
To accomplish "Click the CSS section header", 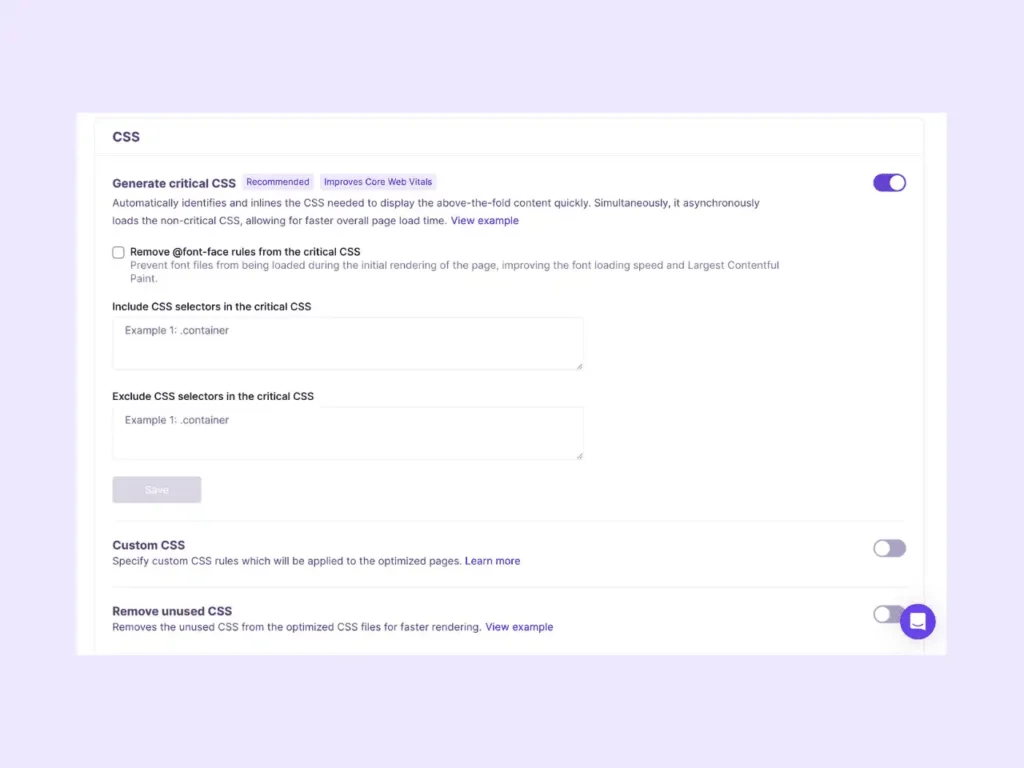I will (126, 137).
